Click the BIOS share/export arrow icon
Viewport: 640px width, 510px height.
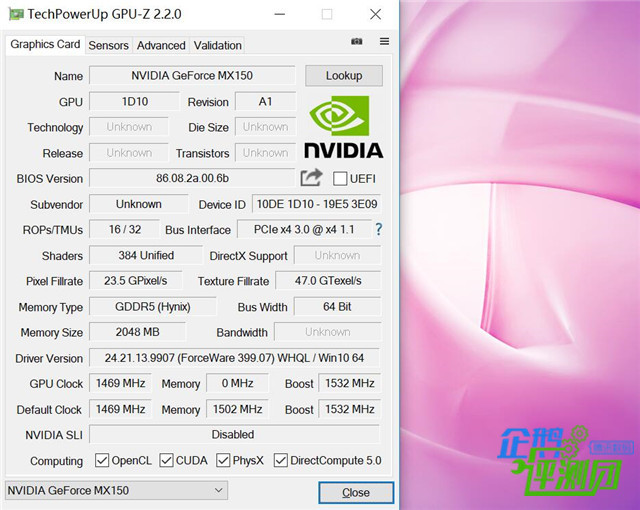click(311, 178)
